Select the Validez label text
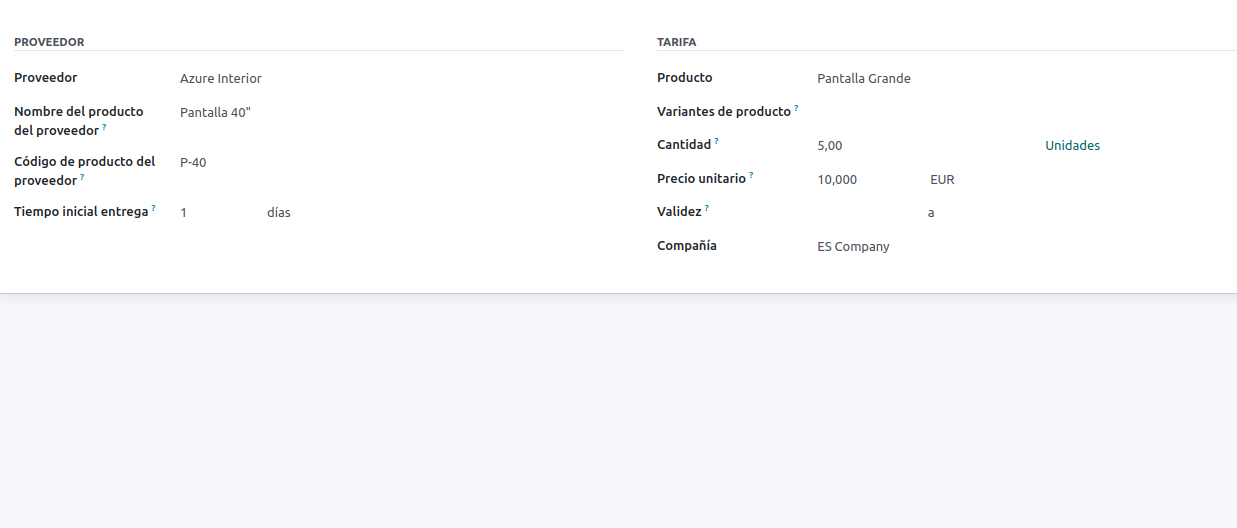Image resolution: width=1237 pixels, height=528 pixels. [x=679, y=211]
